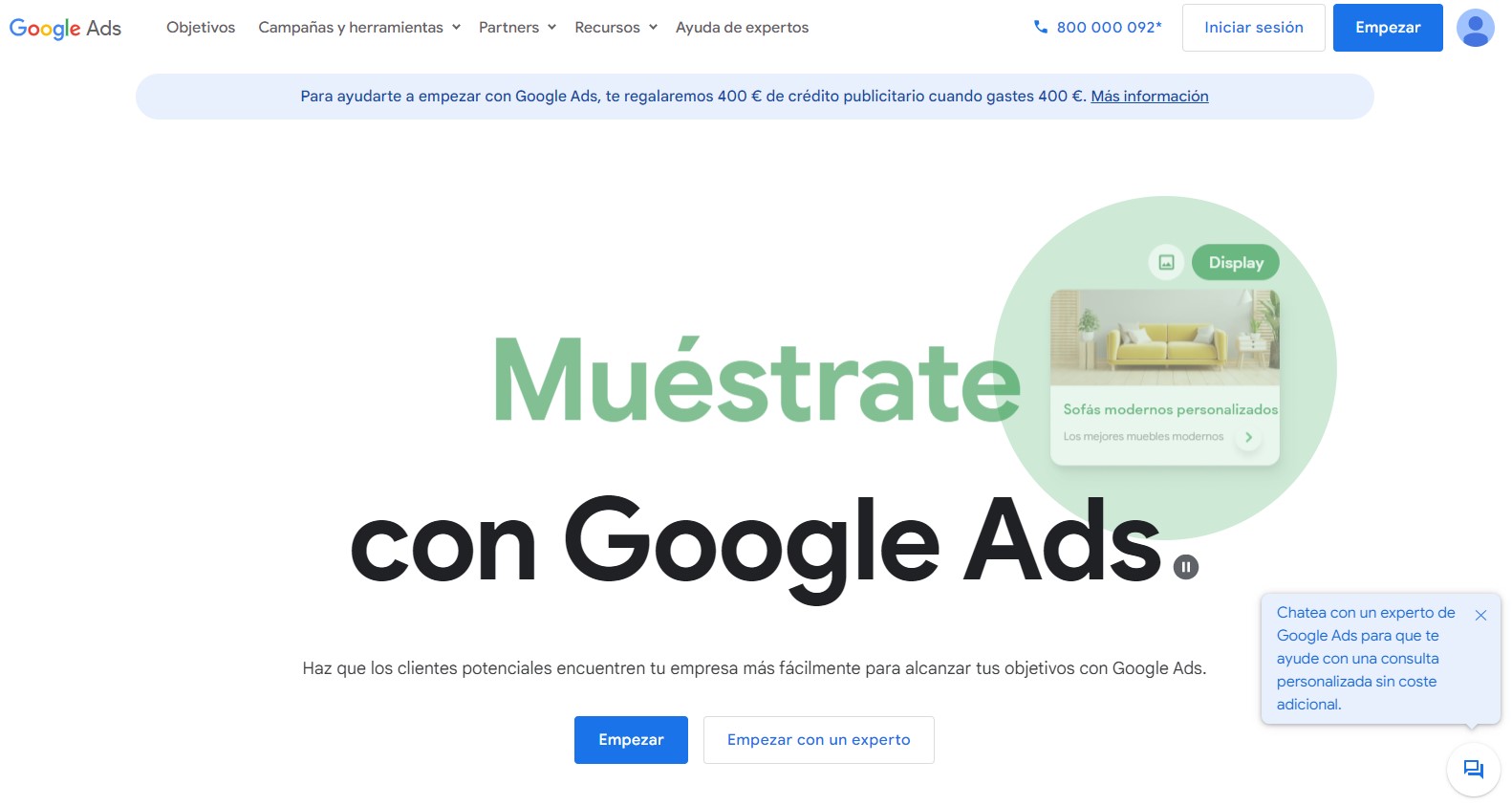
Task: Click 'Los mejores muebles modernos' text
Action: [1143, 437]
